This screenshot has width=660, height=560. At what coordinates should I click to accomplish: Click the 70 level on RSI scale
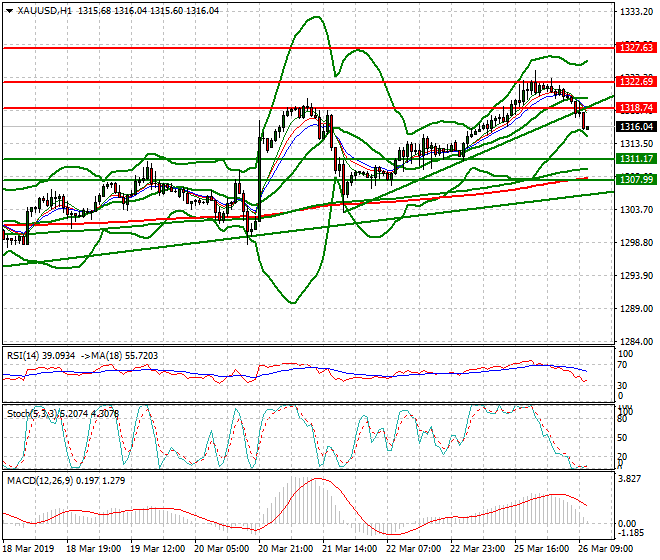(x=622, y=365)
